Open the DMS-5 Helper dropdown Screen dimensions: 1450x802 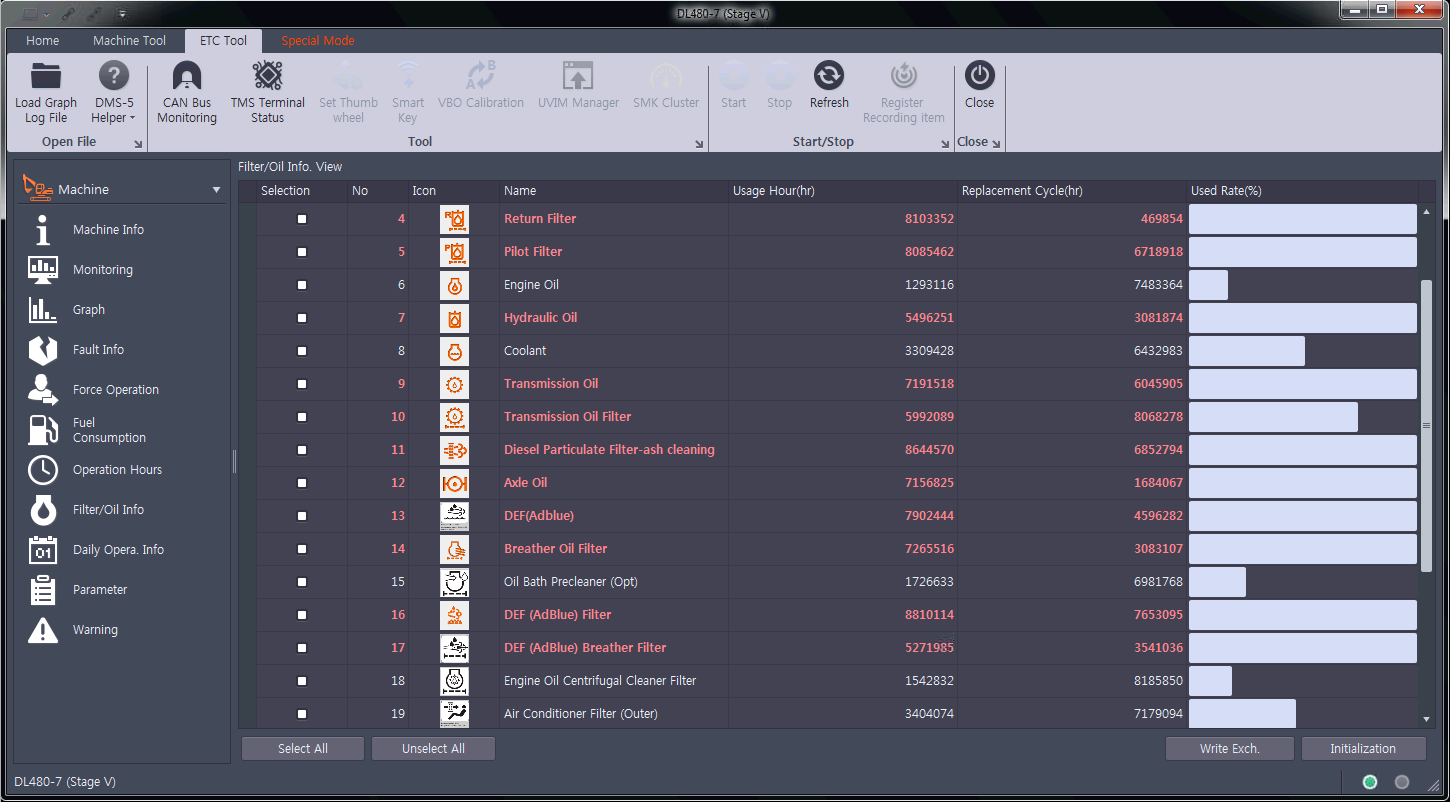pos(113,92)
